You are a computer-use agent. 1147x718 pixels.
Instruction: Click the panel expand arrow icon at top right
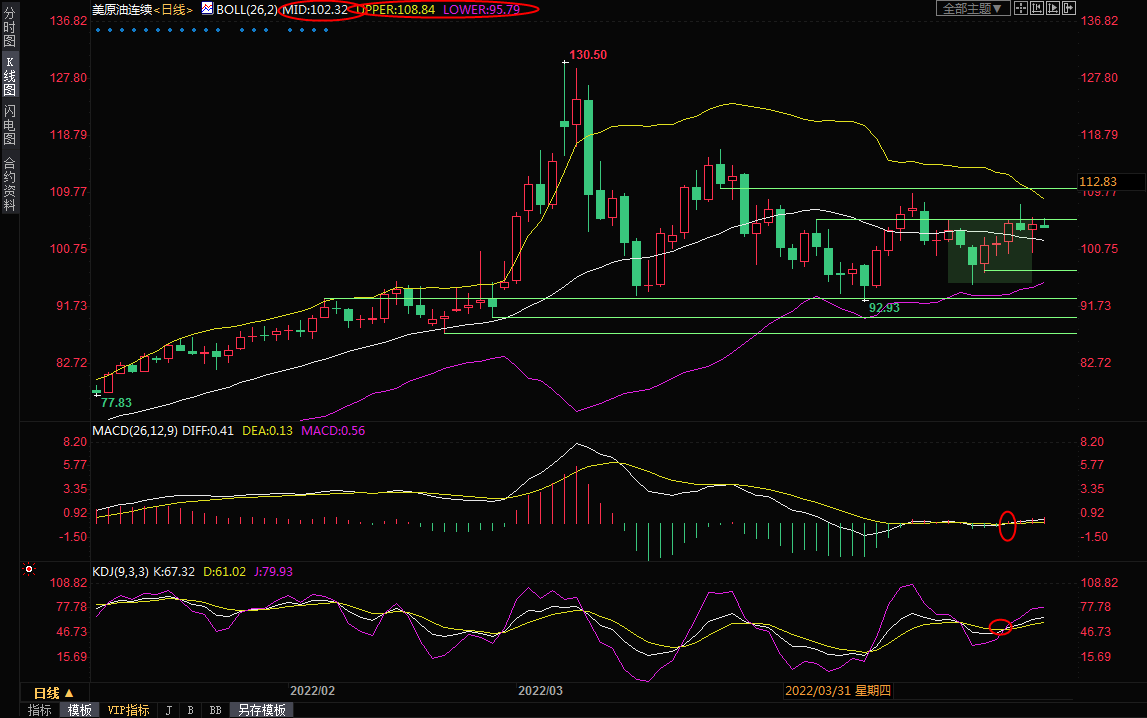point(1069,9)
